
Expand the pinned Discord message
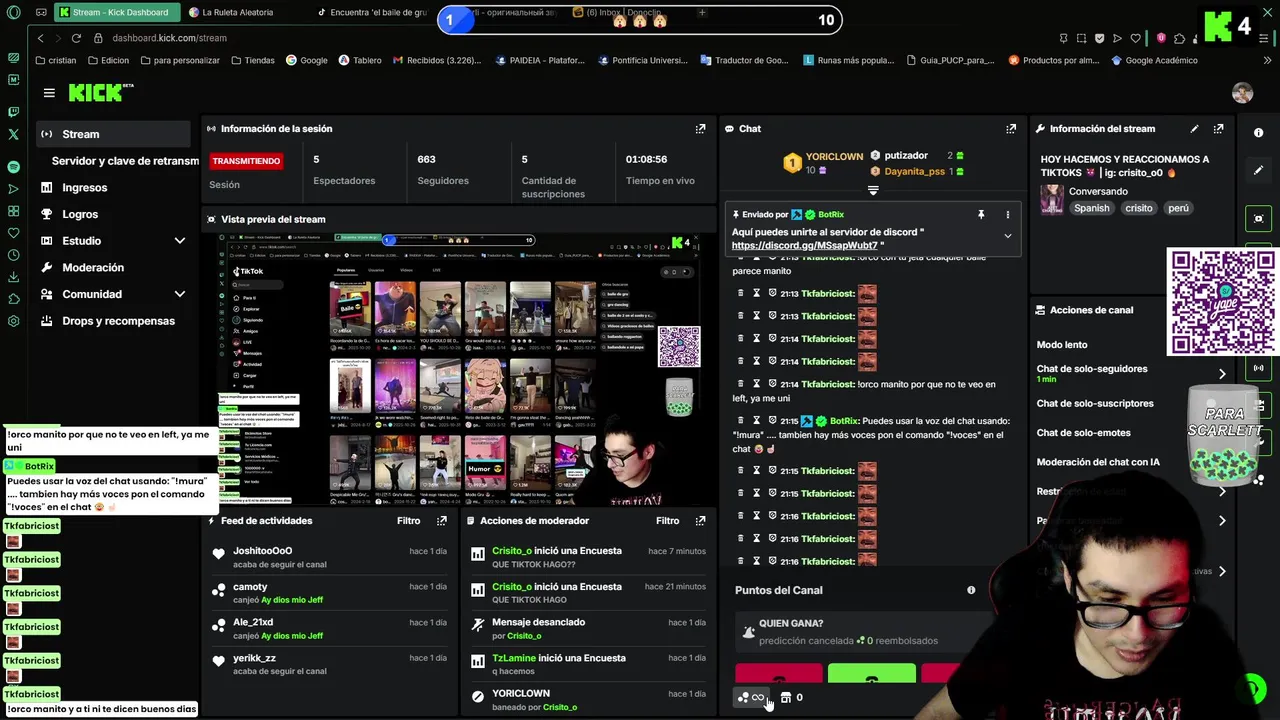1007,236
